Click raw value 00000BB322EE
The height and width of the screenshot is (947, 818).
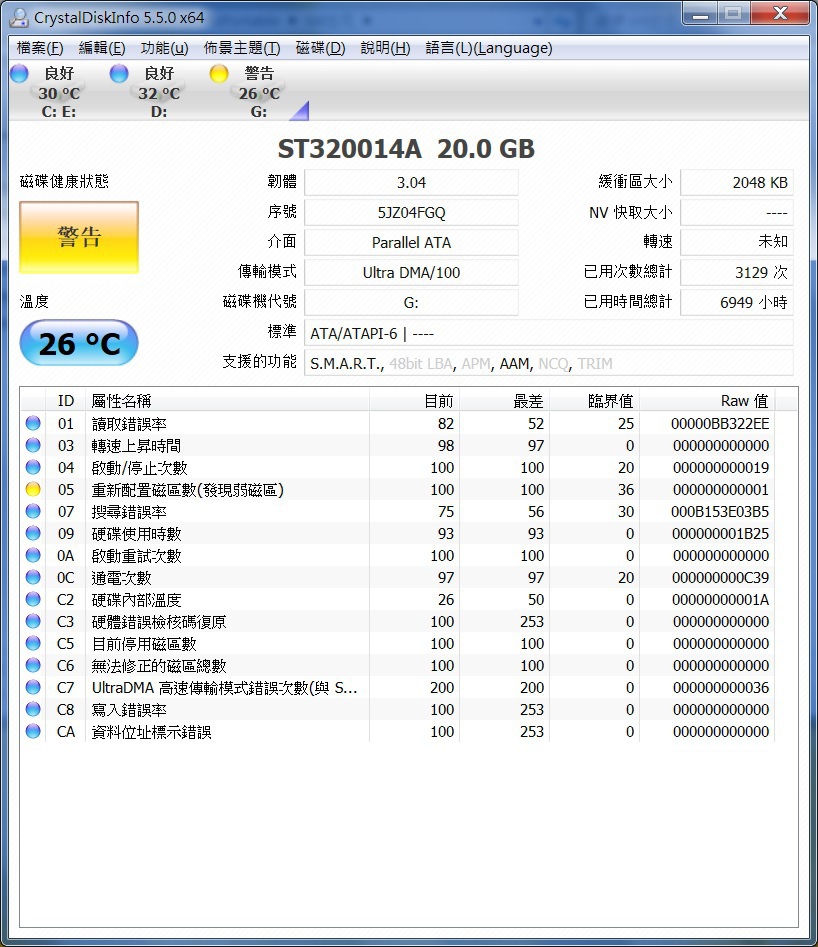(x=720, y=423)
